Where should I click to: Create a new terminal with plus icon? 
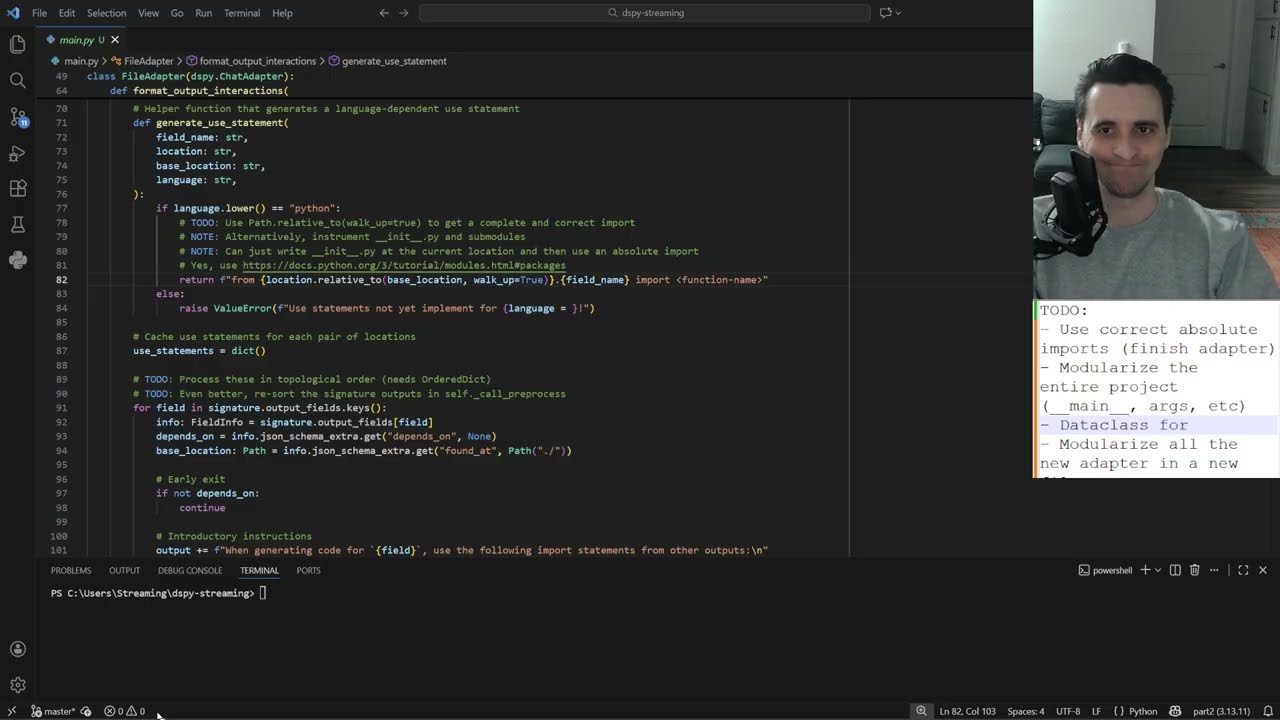(x=1145, y=570)
